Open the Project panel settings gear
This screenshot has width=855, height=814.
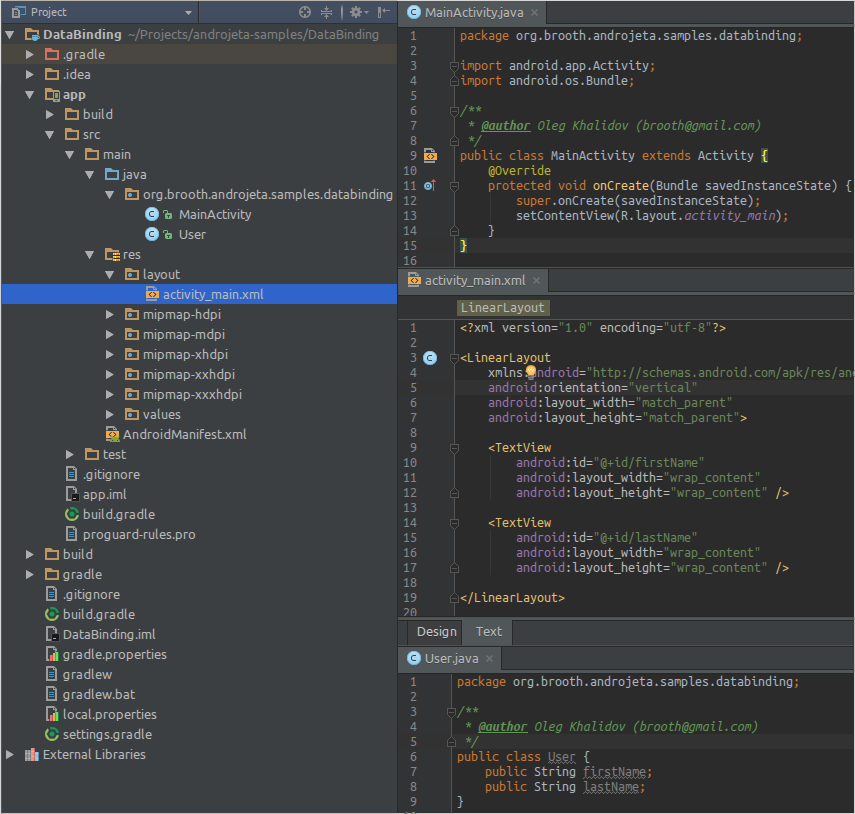click(355, 12)
